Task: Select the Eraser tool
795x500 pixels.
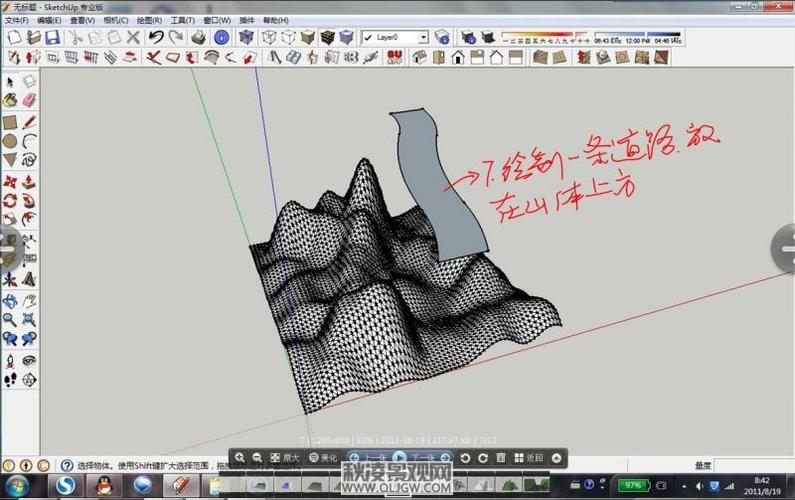Action: [x=29, y=100]
